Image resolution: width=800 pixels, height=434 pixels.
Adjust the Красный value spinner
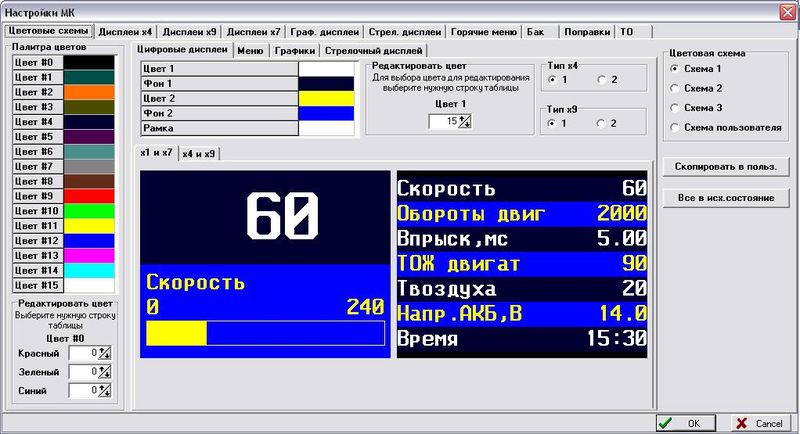coord(103,353)
